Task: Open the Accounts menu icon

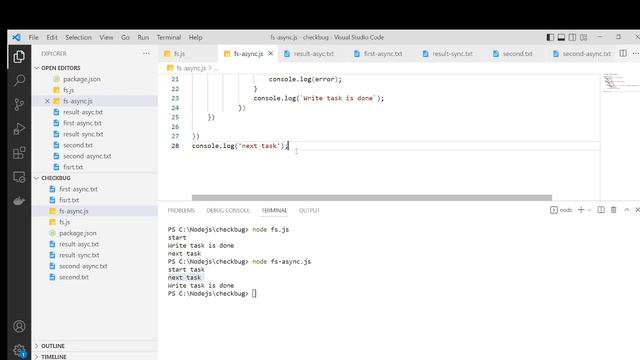Action: [x=19, y=326]
